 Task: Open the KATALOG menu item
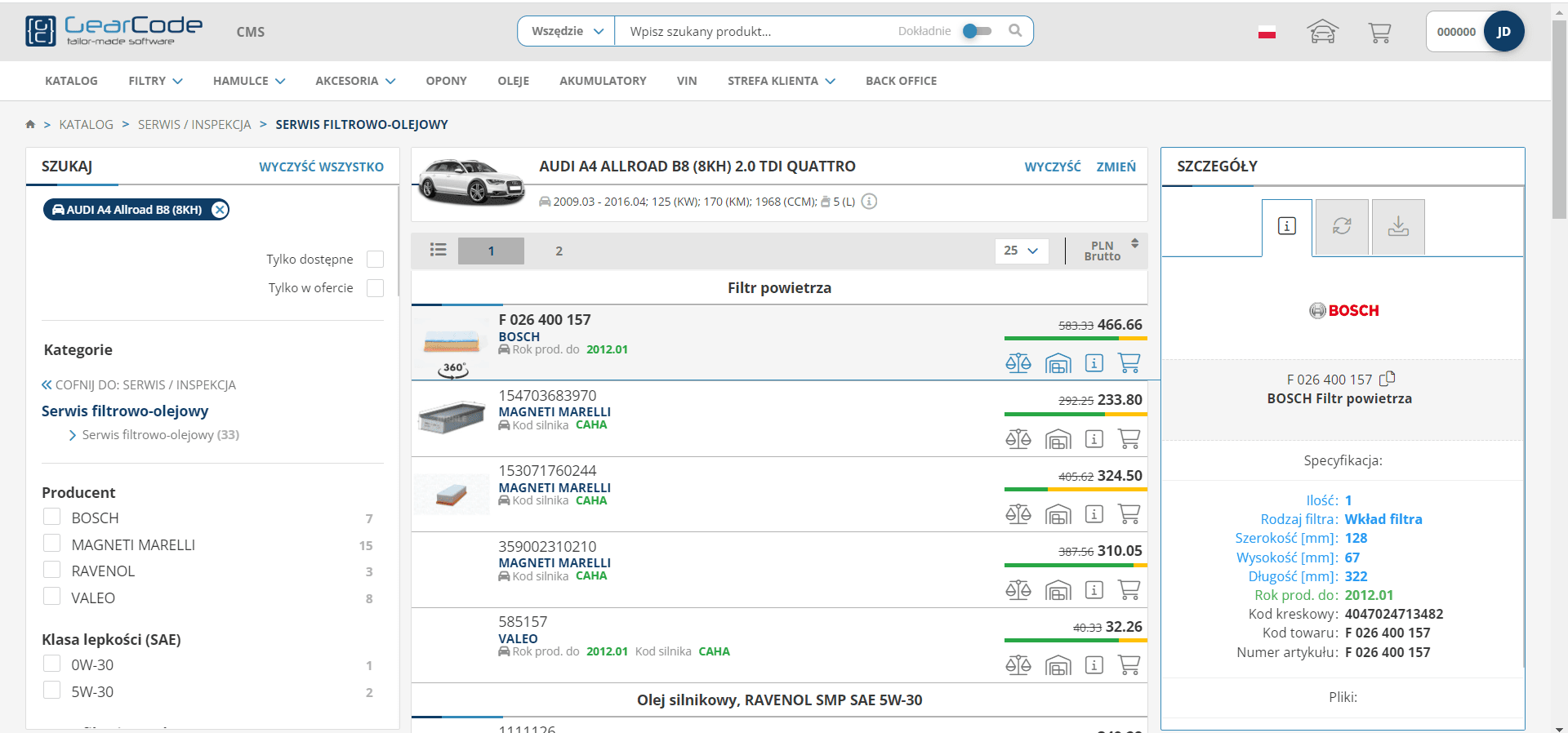pyautogui.click(x=71, y=81)
